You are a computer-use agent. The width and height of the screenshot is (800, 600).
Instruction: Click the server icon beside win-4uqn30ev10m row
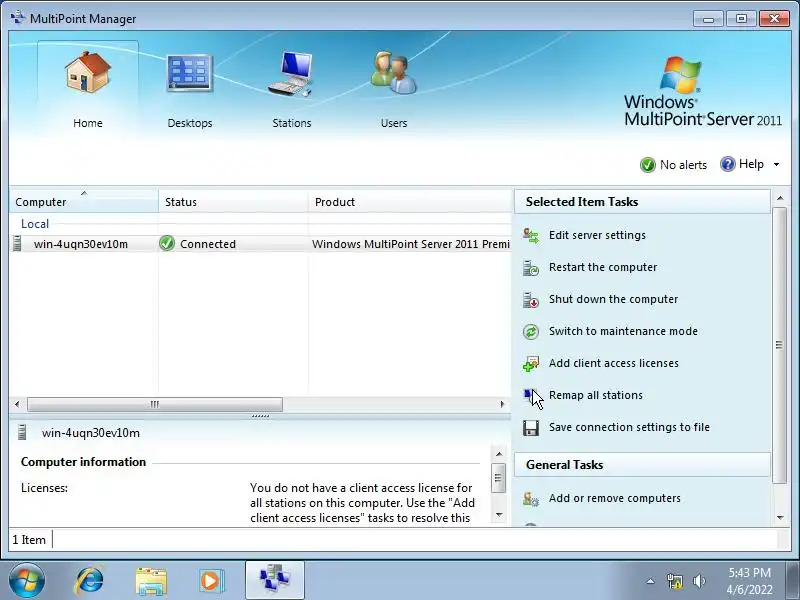tap(17, 243)
